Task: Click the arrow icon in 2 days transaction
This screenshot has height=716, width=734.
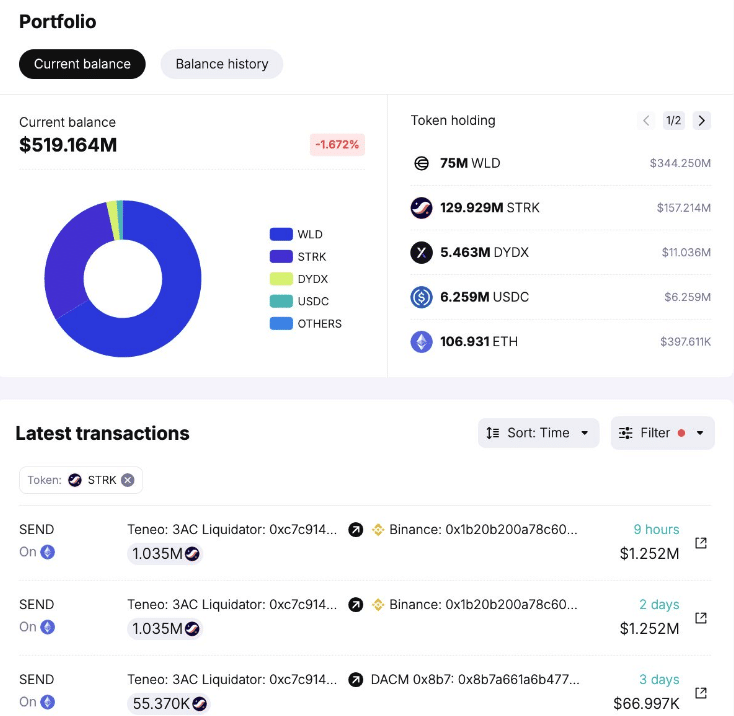Action: [x=356, y=605]
